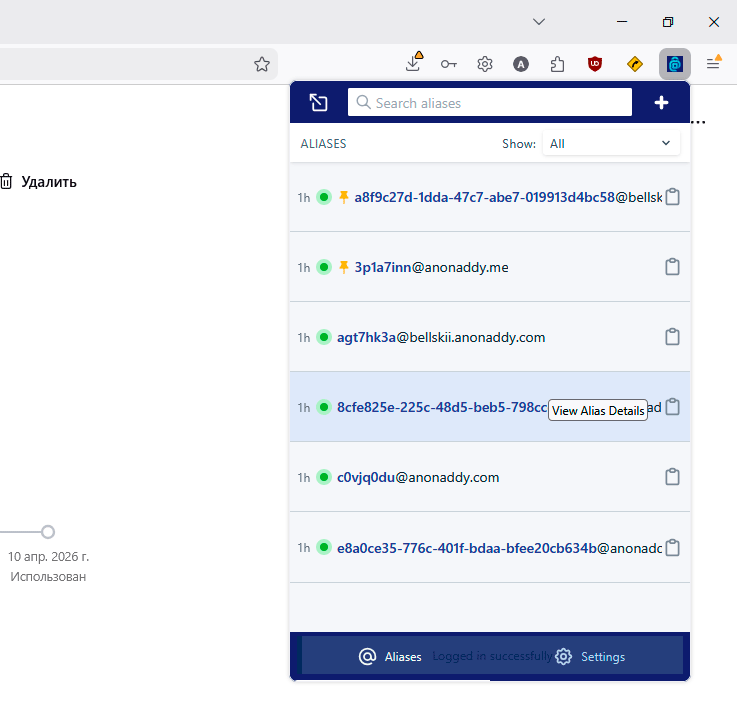
Task: Toggle active status of a8f9c27d alias
Action: point(324,197)
